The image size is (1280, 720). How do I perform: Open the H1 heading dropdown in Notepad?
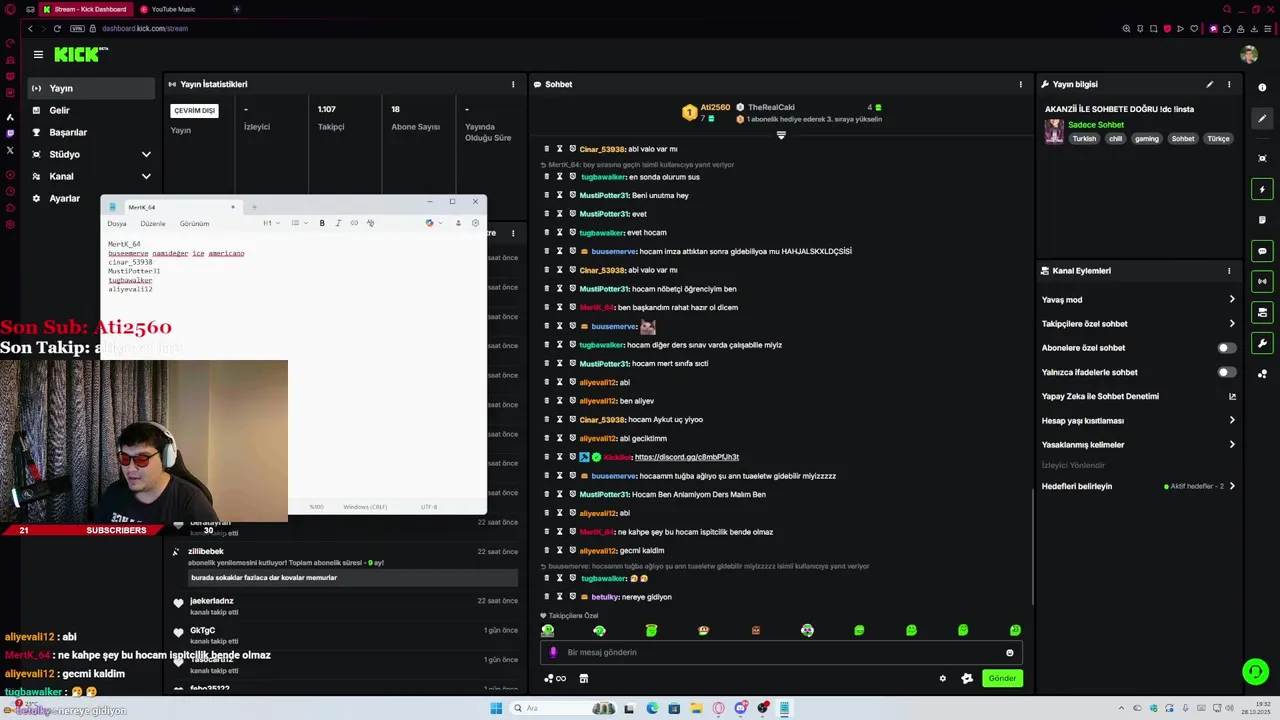point(271,223)
